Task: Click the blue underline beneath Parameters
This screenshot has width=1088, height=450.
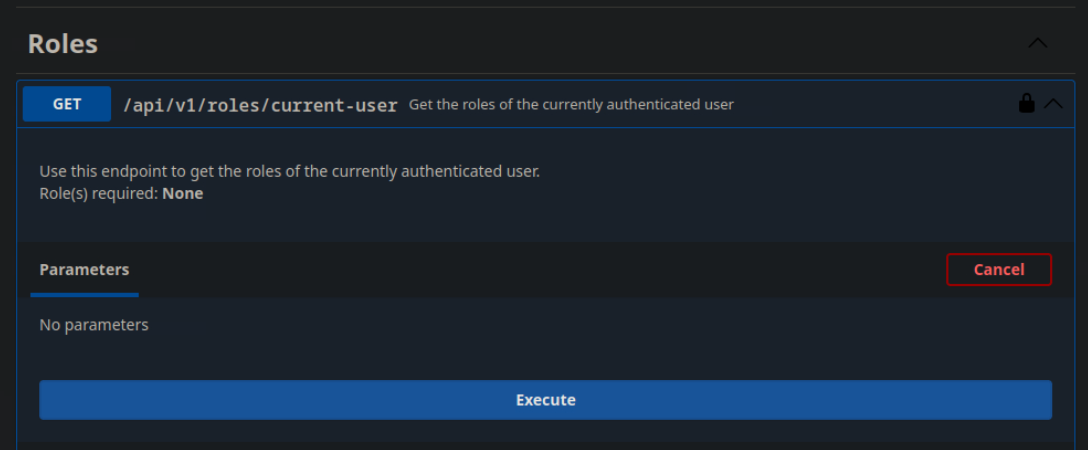Action: click(84, 295)
